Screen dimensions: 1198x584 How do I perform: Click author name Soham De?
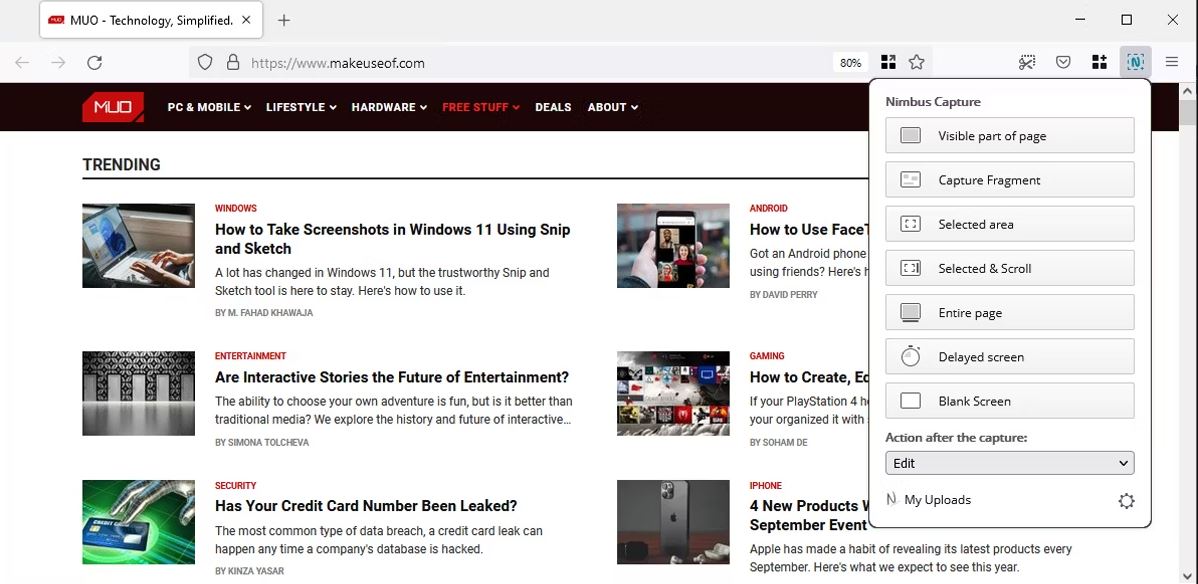785,443
